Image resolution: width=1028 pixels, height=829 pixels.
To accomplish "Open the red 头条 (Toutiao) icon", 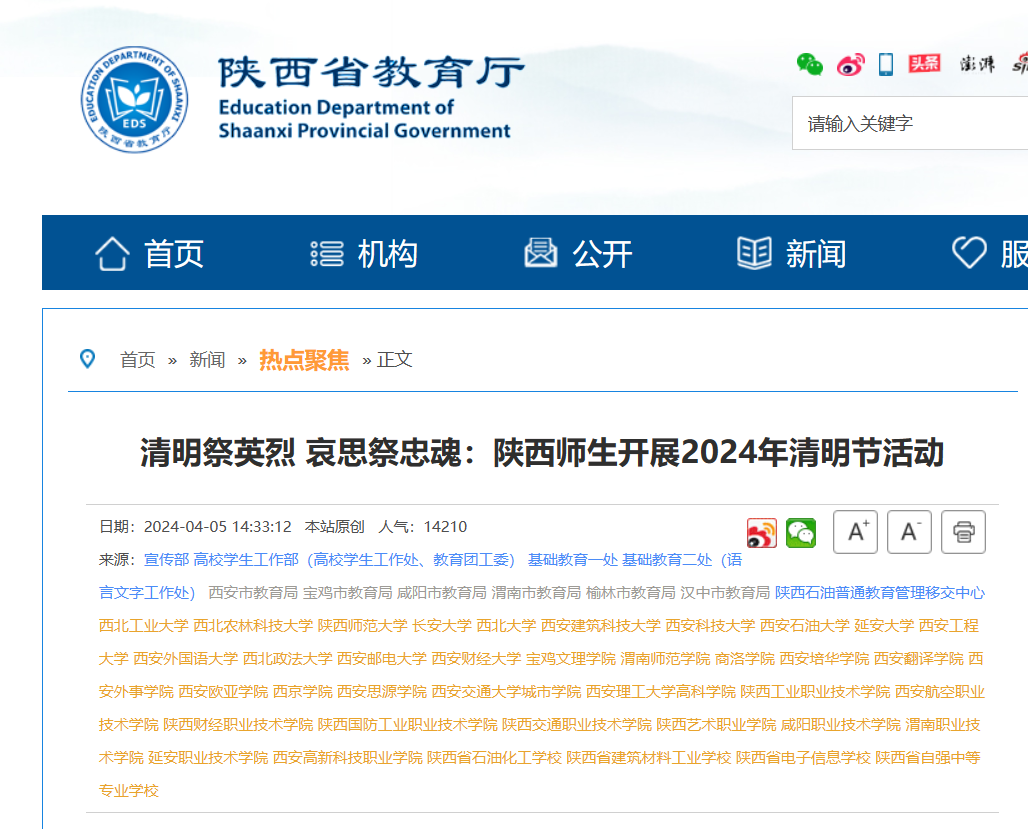I will [x=924, y=64].
